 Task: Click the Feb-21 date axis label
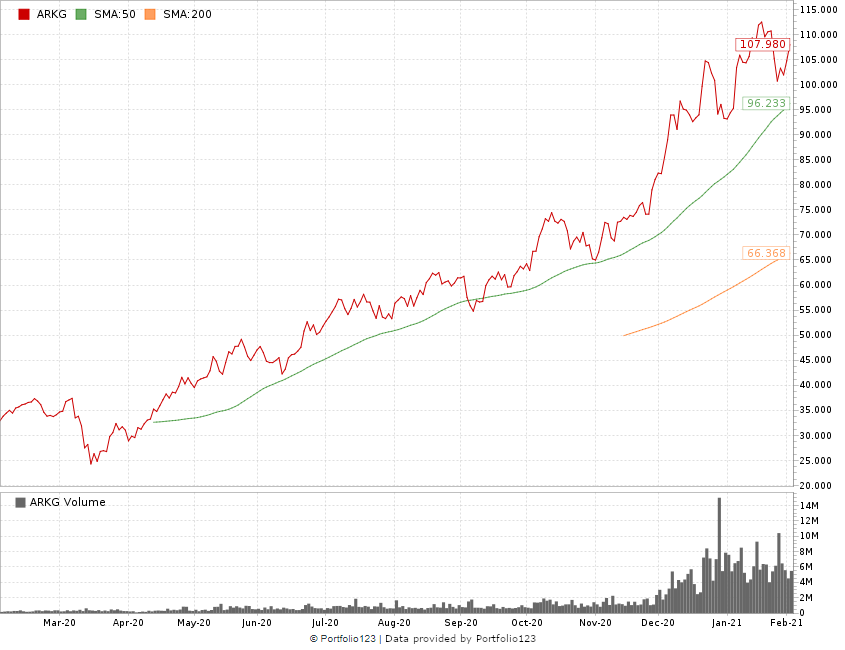click(x=787, y=623)
